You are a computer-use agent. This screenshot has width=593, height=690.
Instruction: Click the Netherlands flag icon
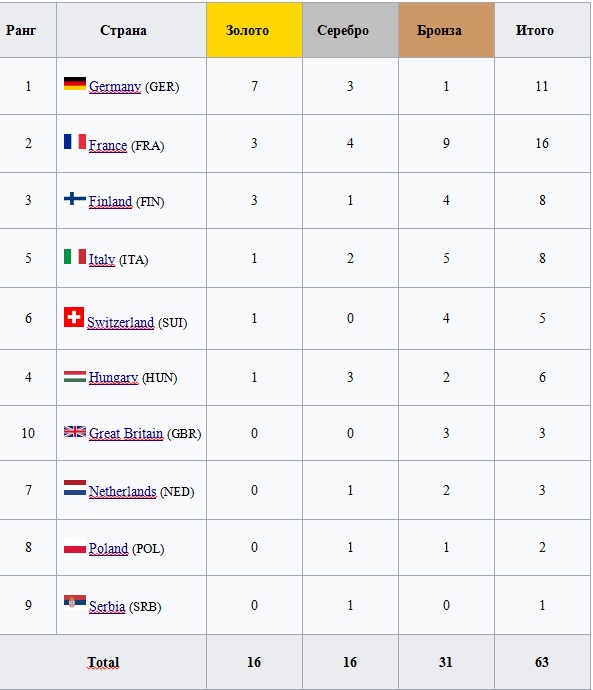click(75, 488)
